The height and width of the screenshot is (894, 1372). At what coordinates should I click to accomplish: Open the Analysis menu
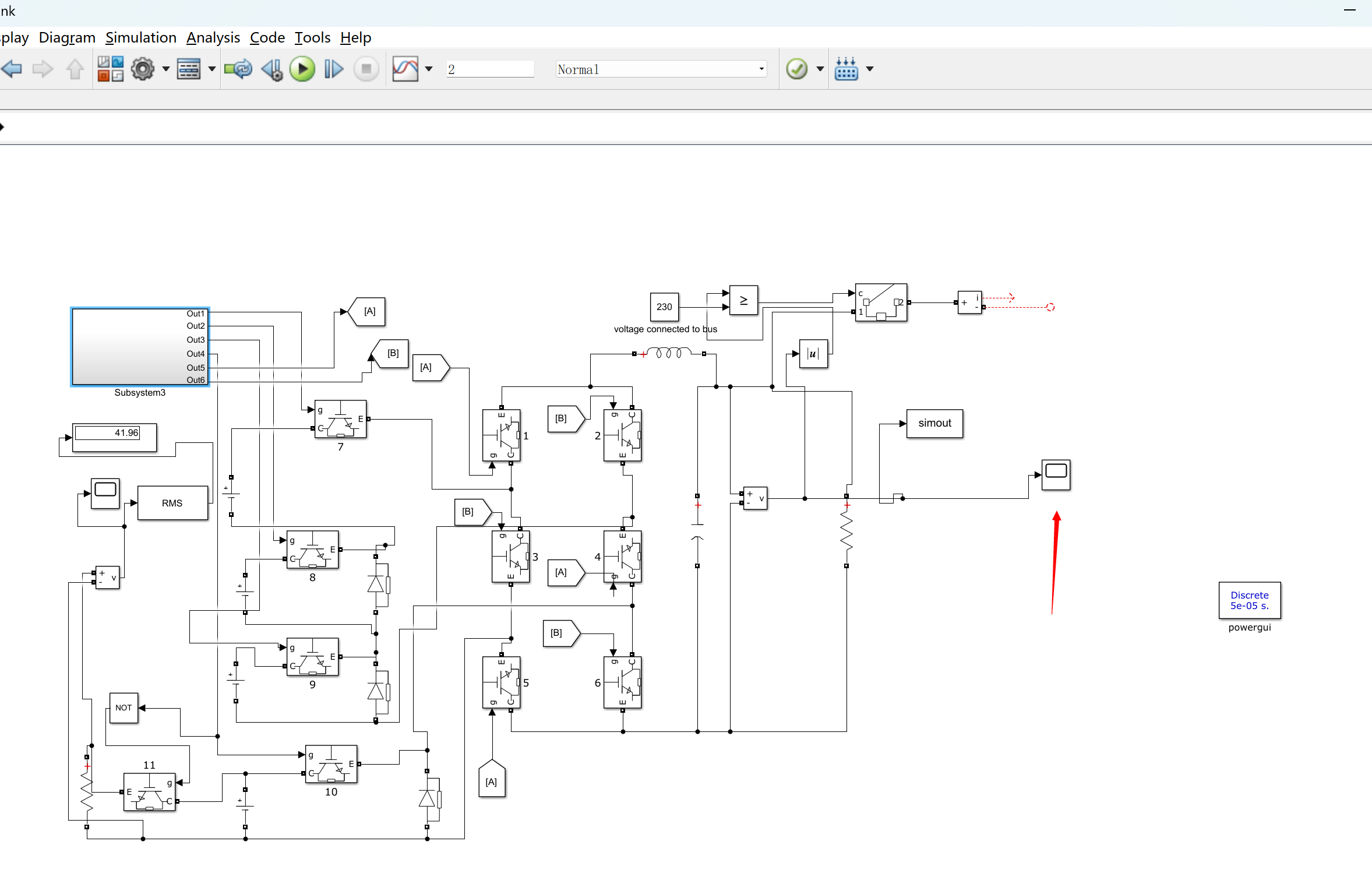[x=213, y=38]
